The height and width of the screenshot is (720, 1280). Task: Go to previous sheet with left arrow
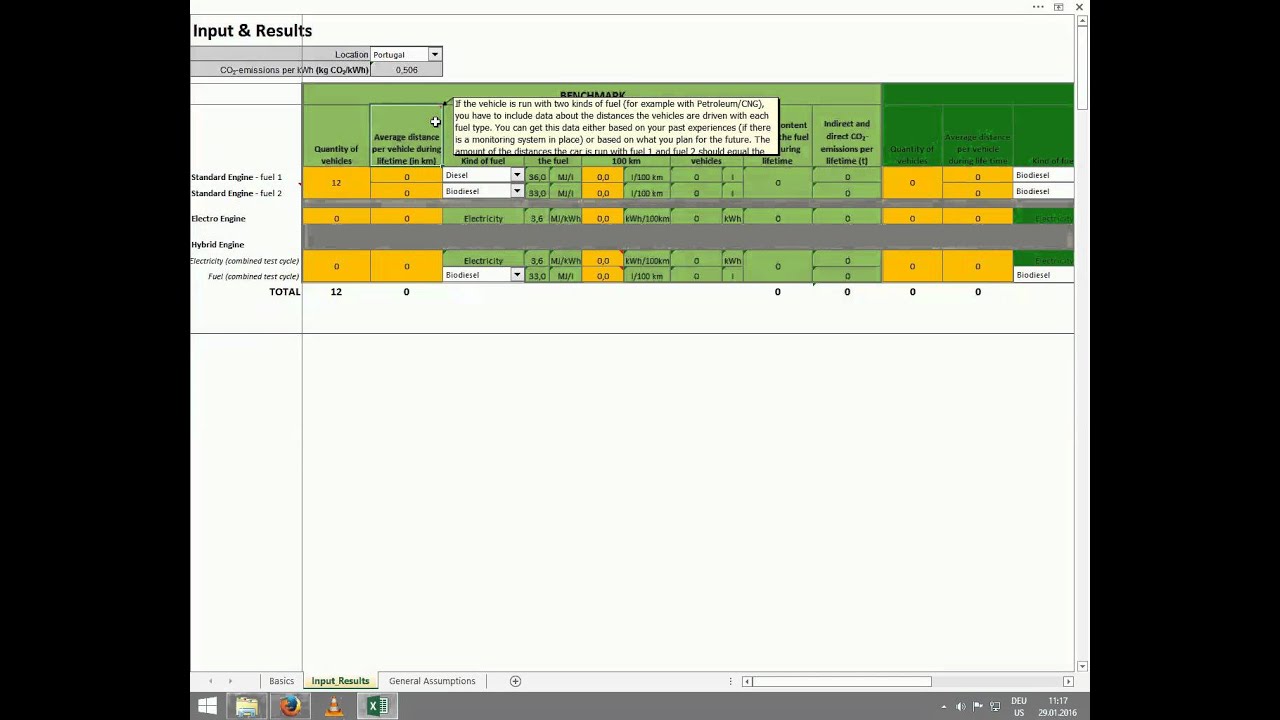[210, 681]
